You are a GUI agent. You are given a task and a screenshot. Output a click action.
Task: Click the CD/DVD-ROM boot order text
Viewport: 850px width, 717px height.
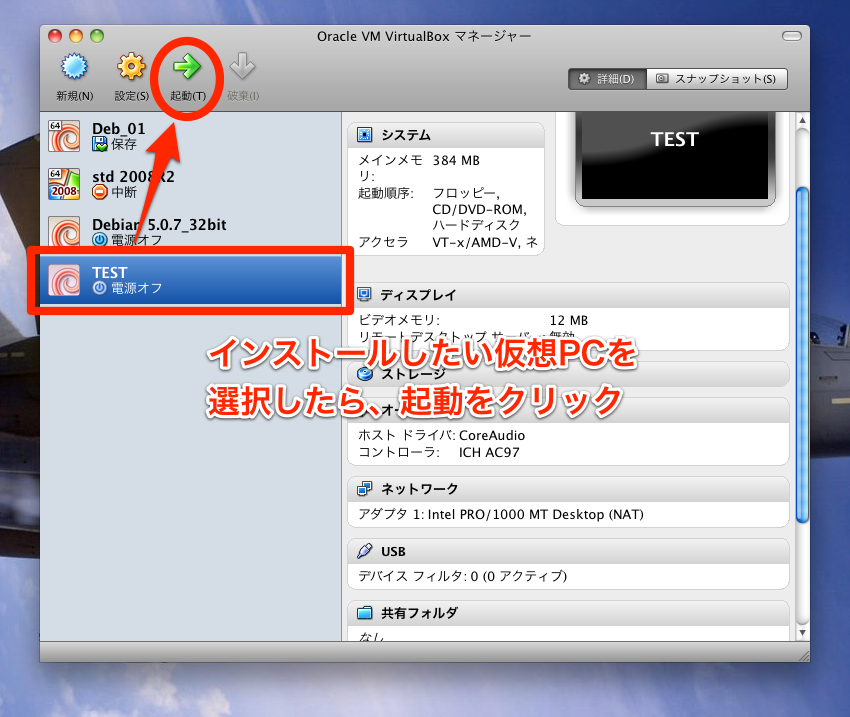(x=479, y=209)
